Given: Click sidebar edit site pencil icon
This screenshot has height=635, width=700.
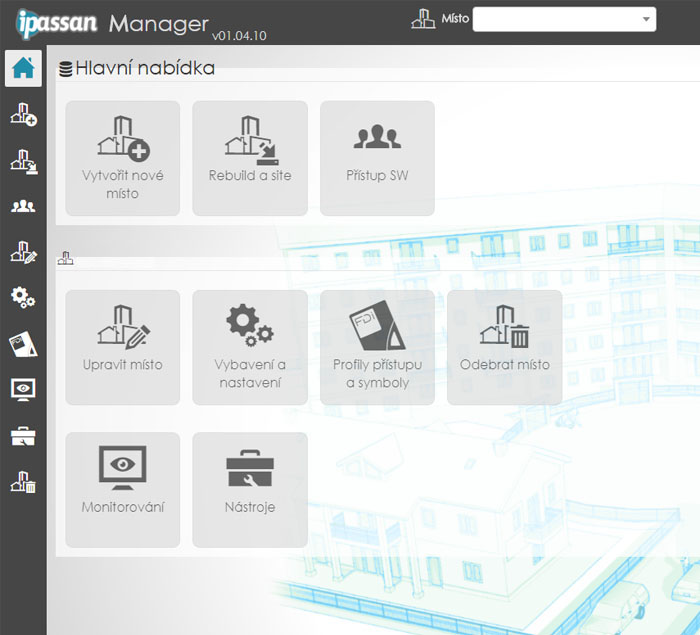Looking at the screenshot, I should click(23, 252).
